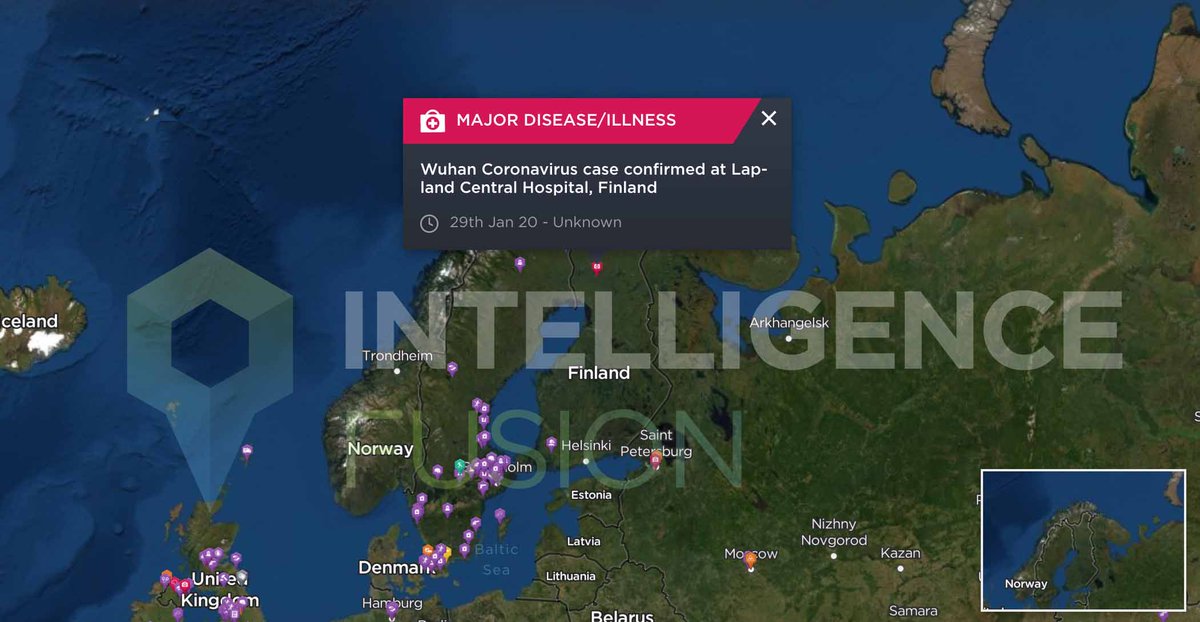Click the Norway label on main map
This screenshot has height=622, width=1200.
click(x=380, y=449)
